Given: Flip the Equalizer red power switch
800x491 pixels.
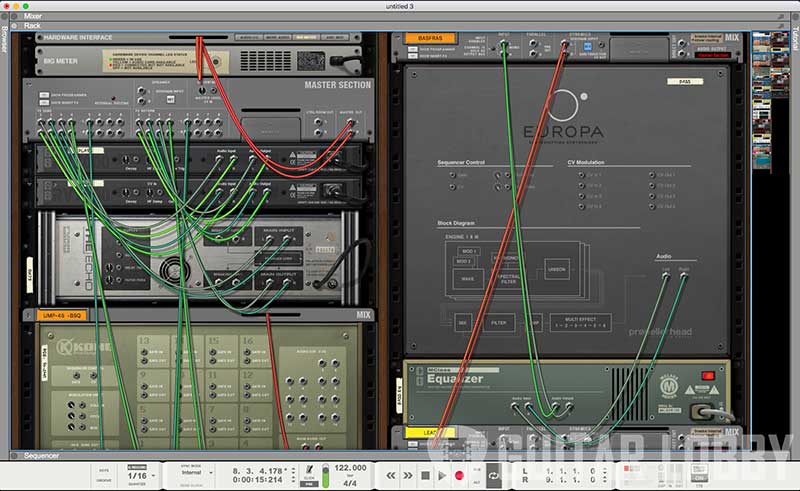Looking at the screenshot, I should click(x=707, y=376).
